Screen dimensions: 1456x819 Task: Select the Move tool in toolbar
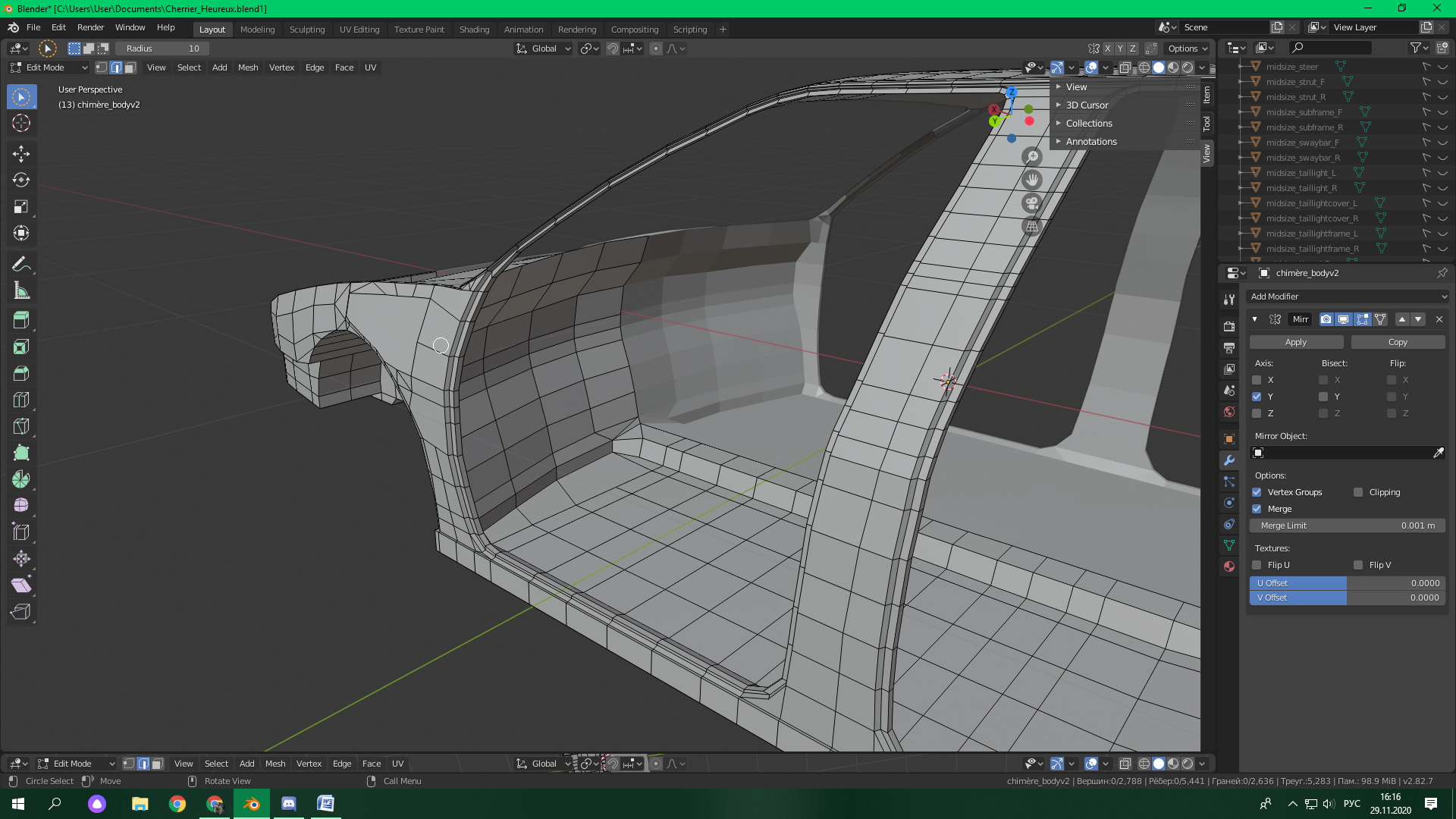coord(21,153)
